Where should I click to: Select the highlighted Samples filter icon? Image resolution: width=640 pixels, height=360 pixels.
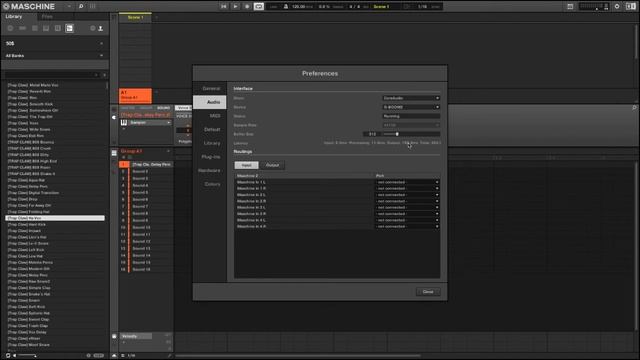[x=69, y=28]
